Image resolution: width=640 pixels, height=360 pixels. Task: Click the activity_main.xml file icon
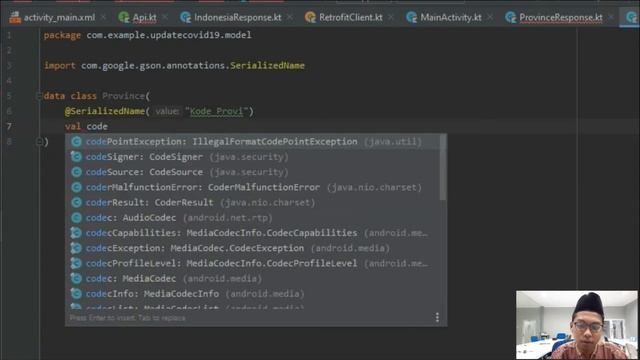[15, 17]
